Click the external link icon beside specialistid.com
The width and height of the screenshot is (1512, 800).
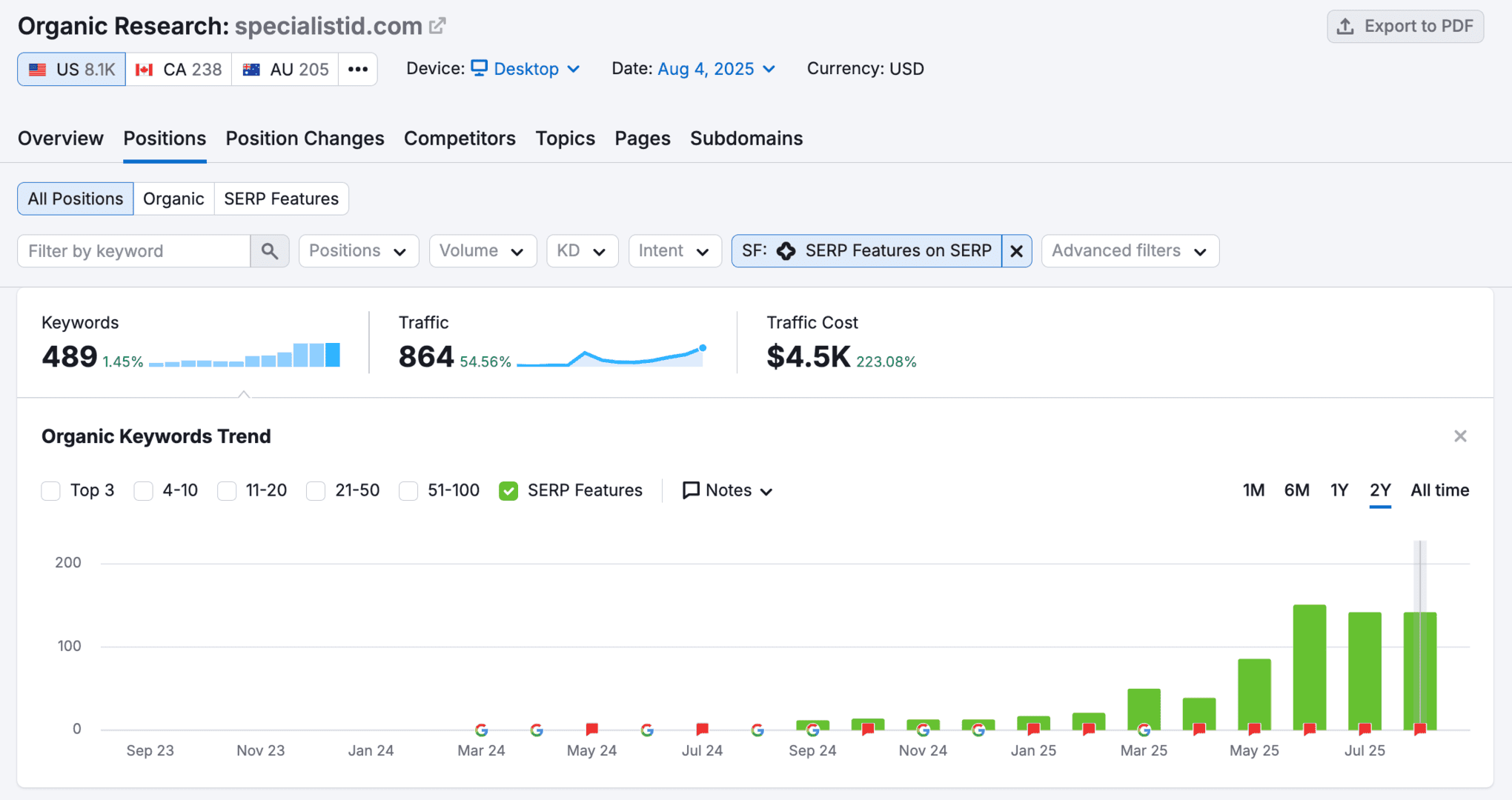[437, 26]
